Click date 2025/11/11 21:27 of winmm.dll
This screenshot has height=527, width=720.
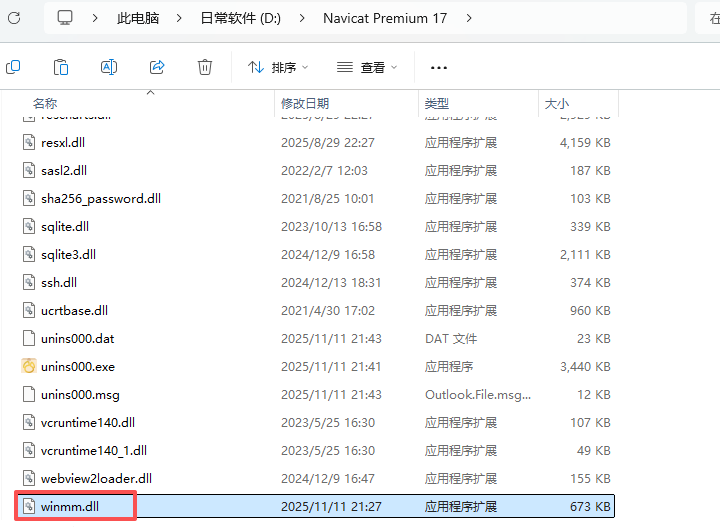click(x=331, y=507)
